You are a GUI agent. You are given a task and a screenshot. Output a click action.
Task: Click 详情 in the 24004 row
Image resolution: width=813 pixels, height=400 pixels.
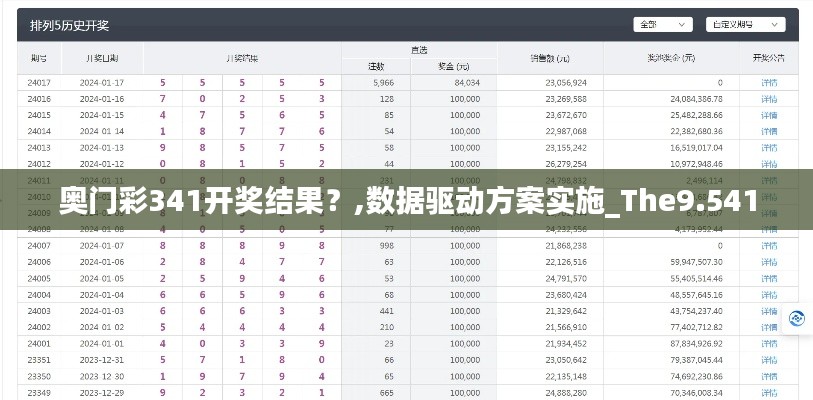(768, 295)
